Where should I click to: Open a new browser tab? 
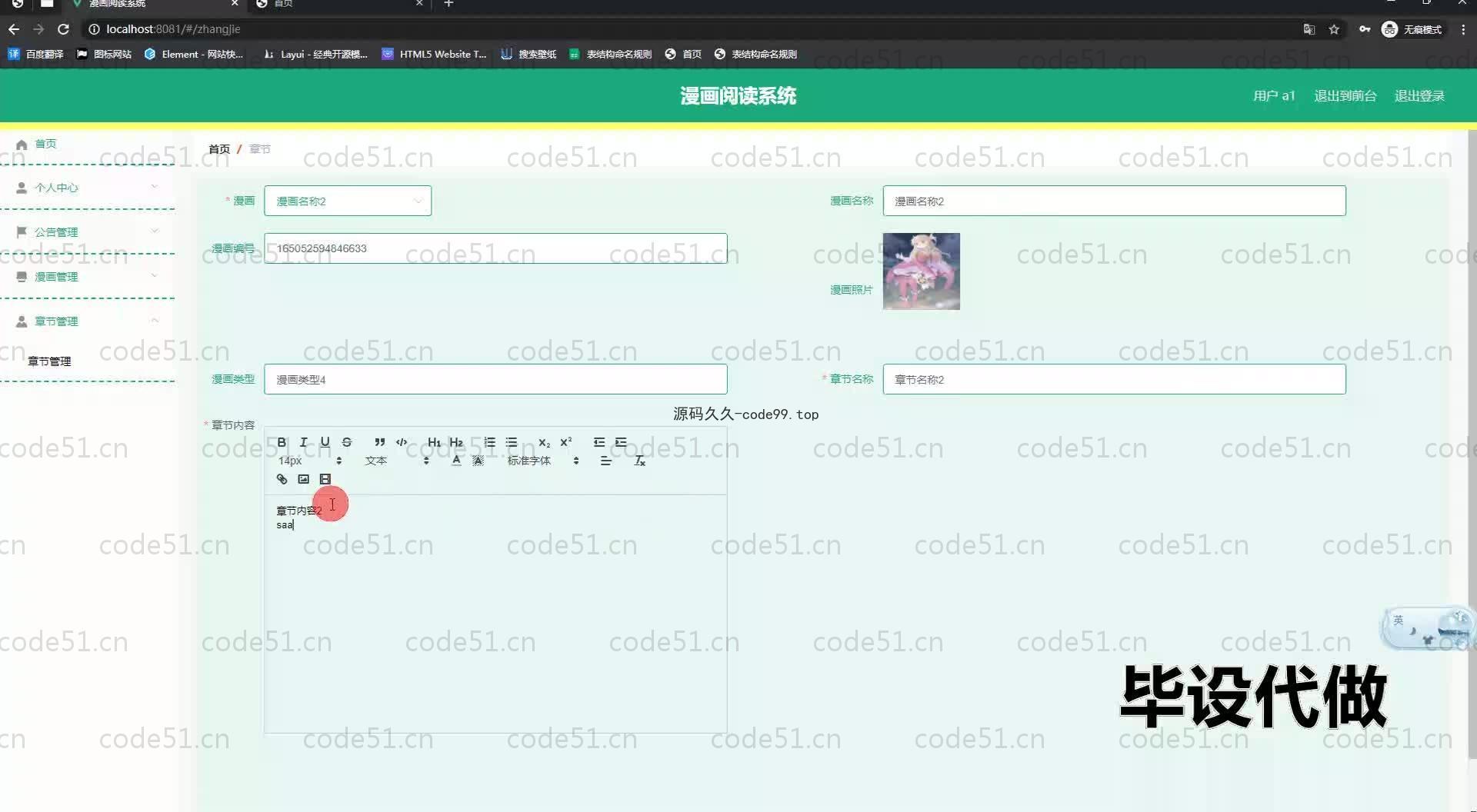pos(448,4)
